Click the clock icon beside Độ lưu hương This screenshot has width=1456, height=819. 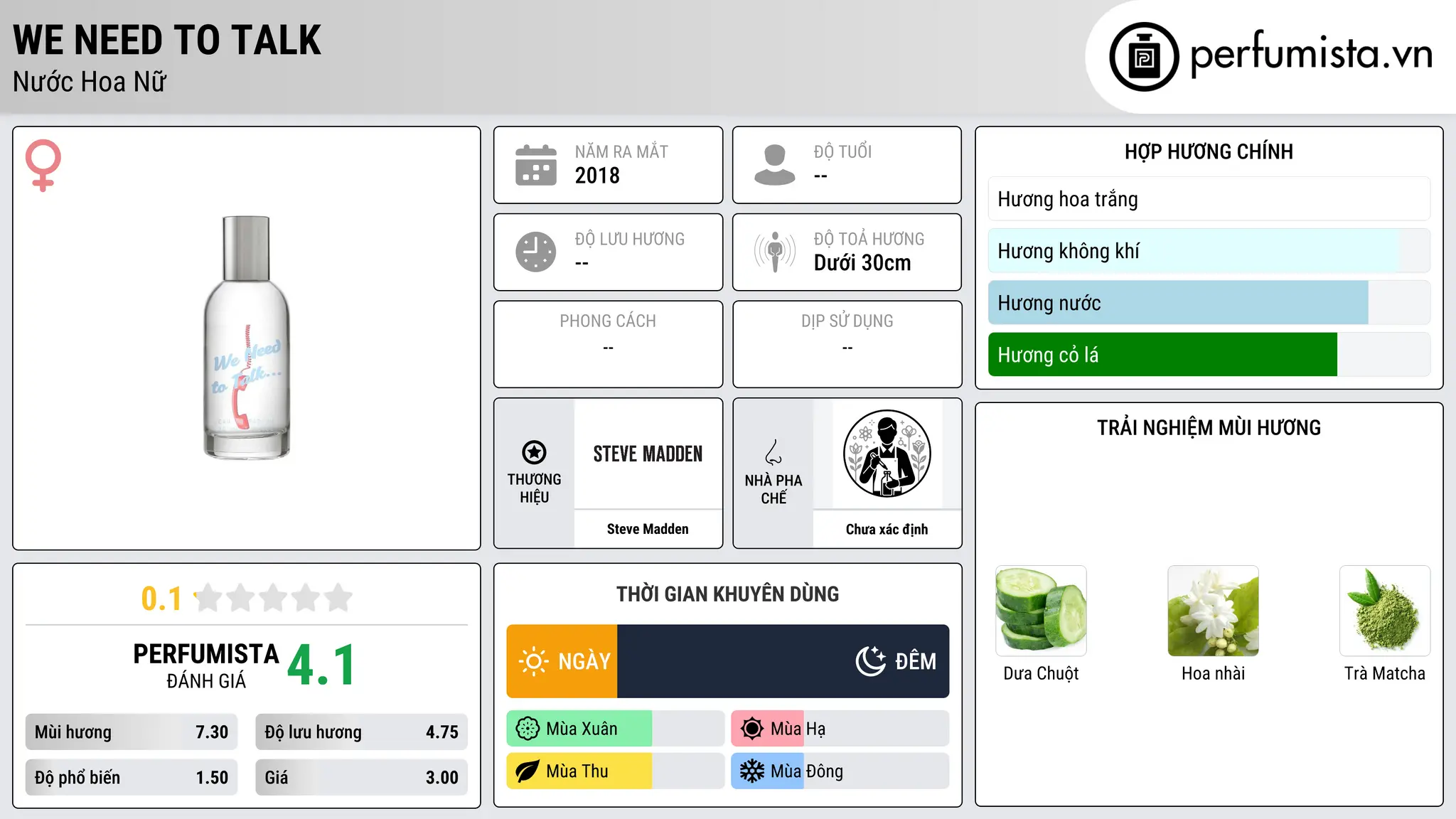pos(536,252)
